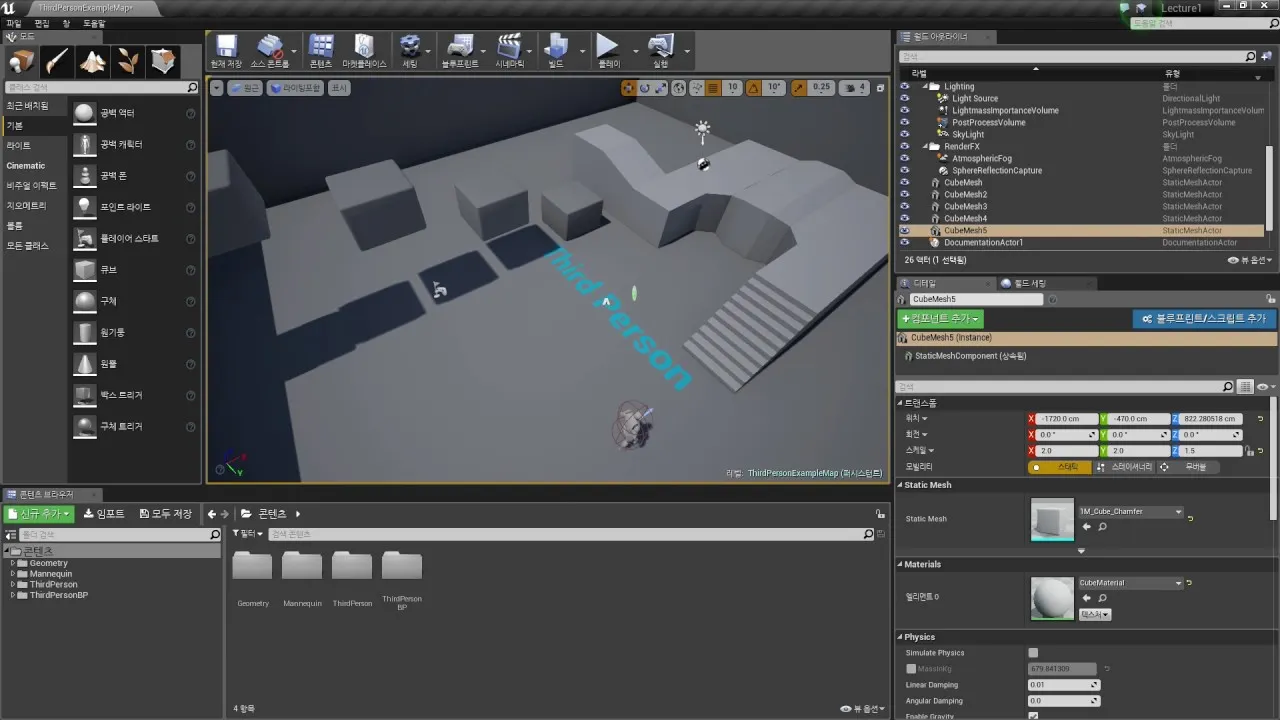Select the Landscape mode icon
The width and height of the screenshot is (1280, 720).
click(92, 62)
